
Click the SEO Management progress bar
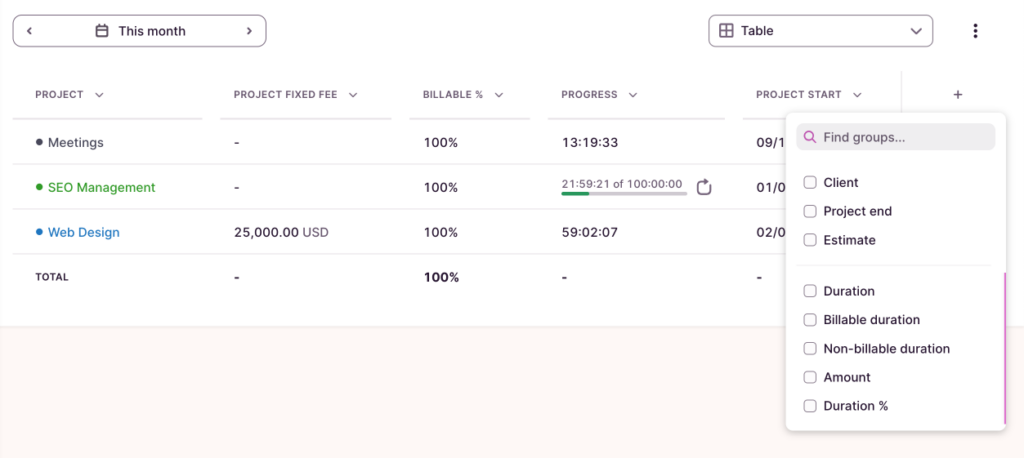pos(623,193)
